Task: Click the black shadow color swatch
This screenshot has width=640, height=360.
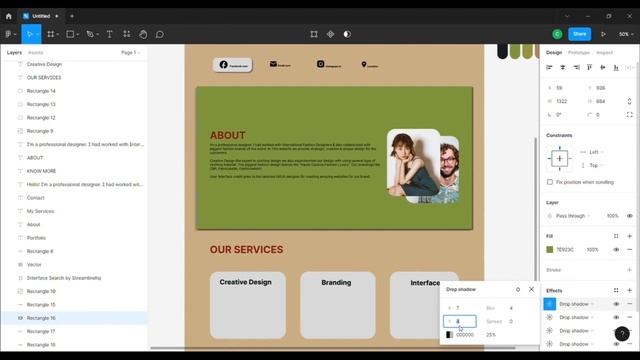Action: (x=449, y=335)
